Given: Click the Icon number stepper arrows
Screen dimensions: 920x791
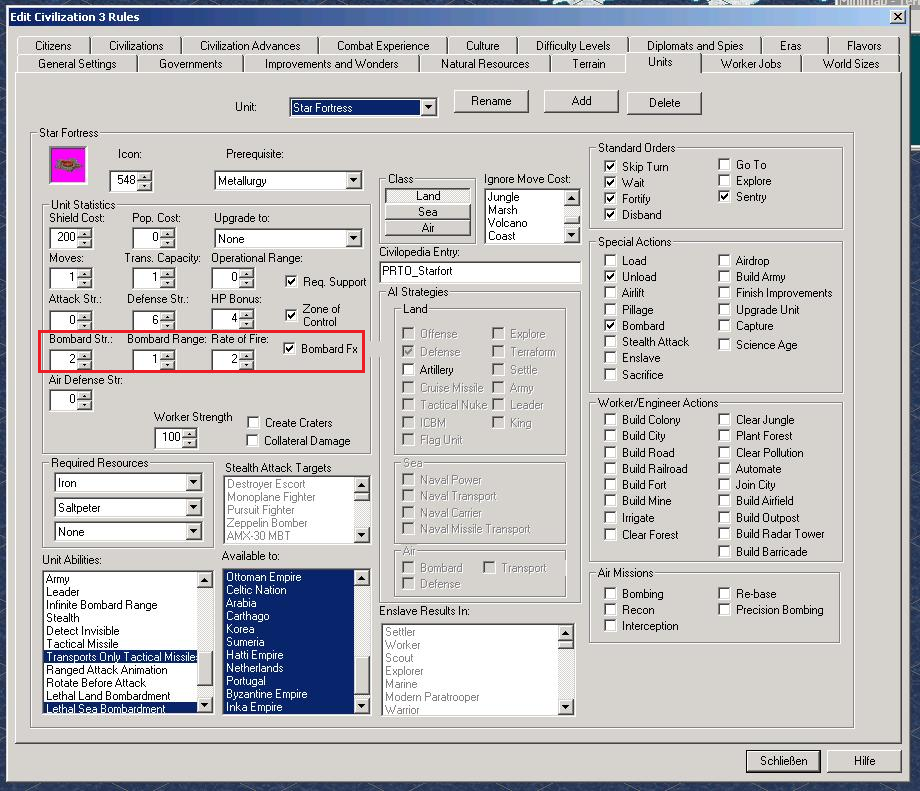Looking at the screenshot, I should point(145,181).
